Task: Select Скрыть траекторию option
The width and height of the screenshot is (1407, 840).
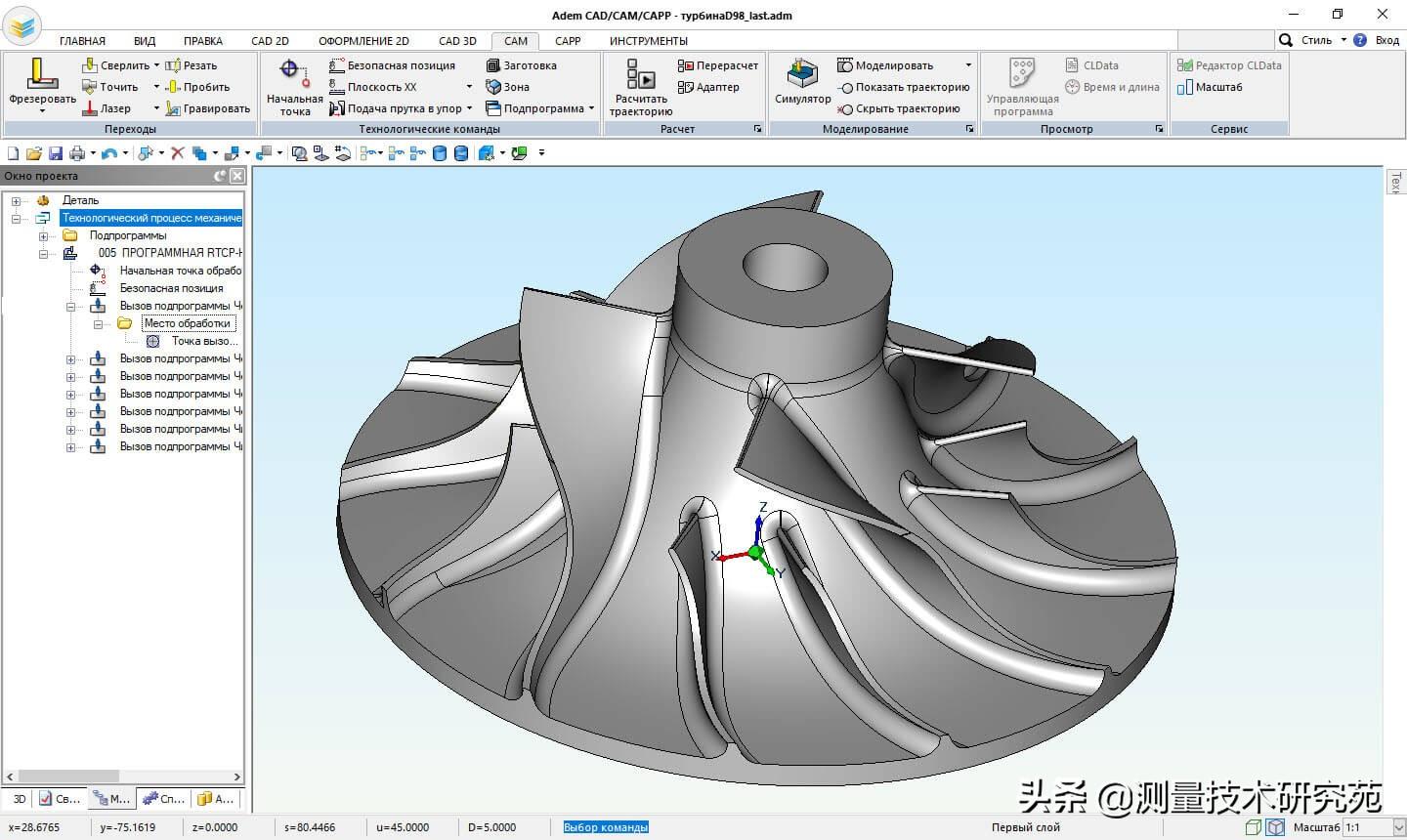Action: 899,108
